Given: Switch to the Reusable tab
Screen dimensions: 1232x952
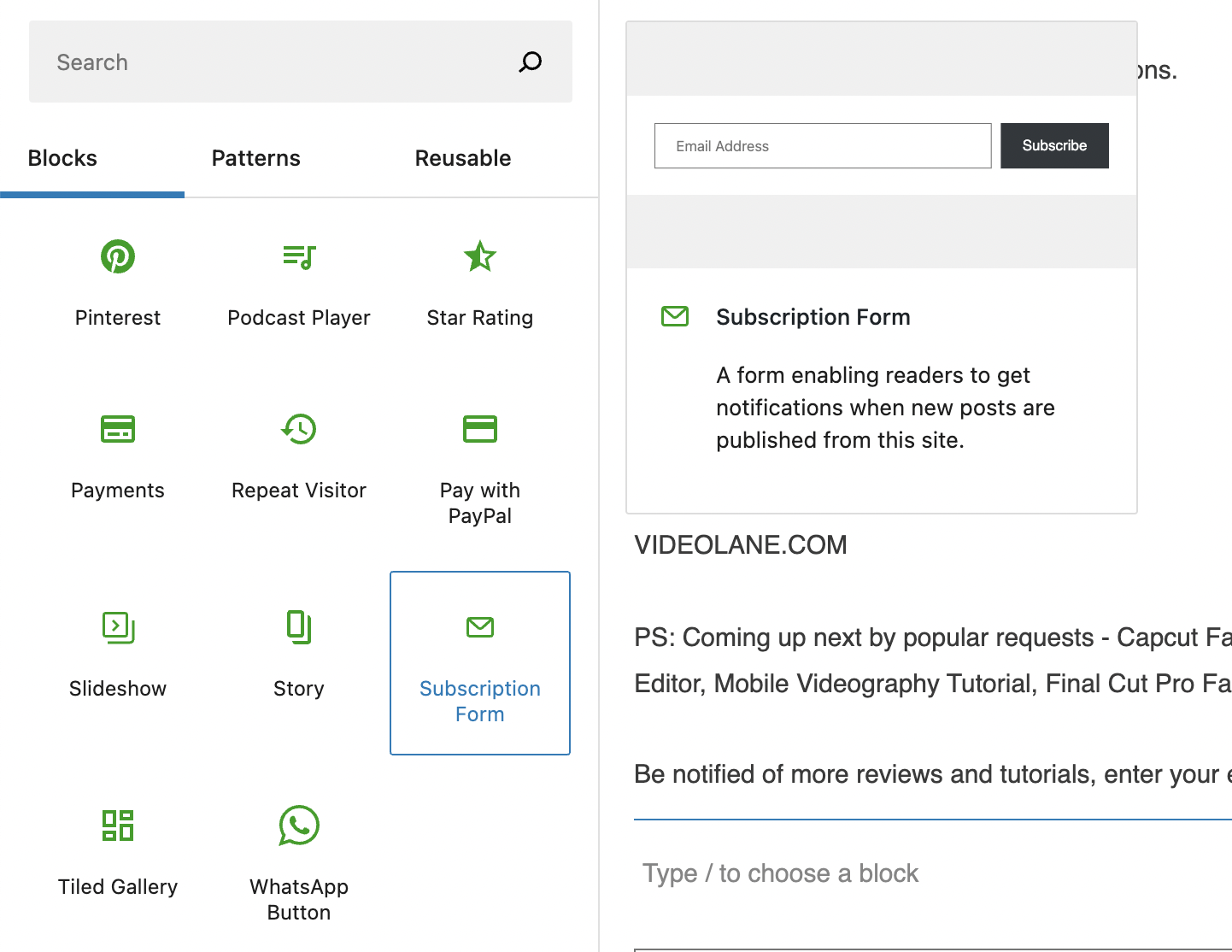Looking at the screenshot, I should (x=463, y=158).
